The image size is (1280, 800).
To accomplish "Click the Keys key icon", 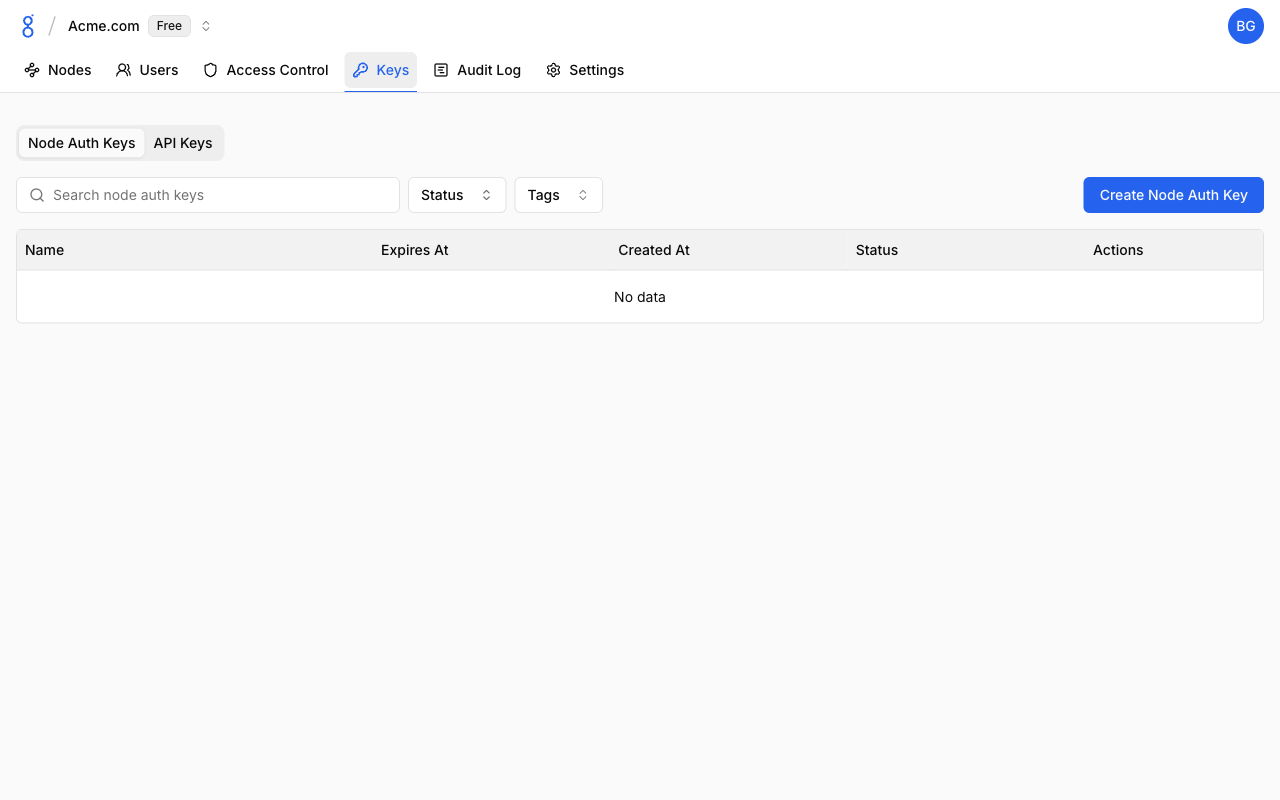I will [361, 70].
